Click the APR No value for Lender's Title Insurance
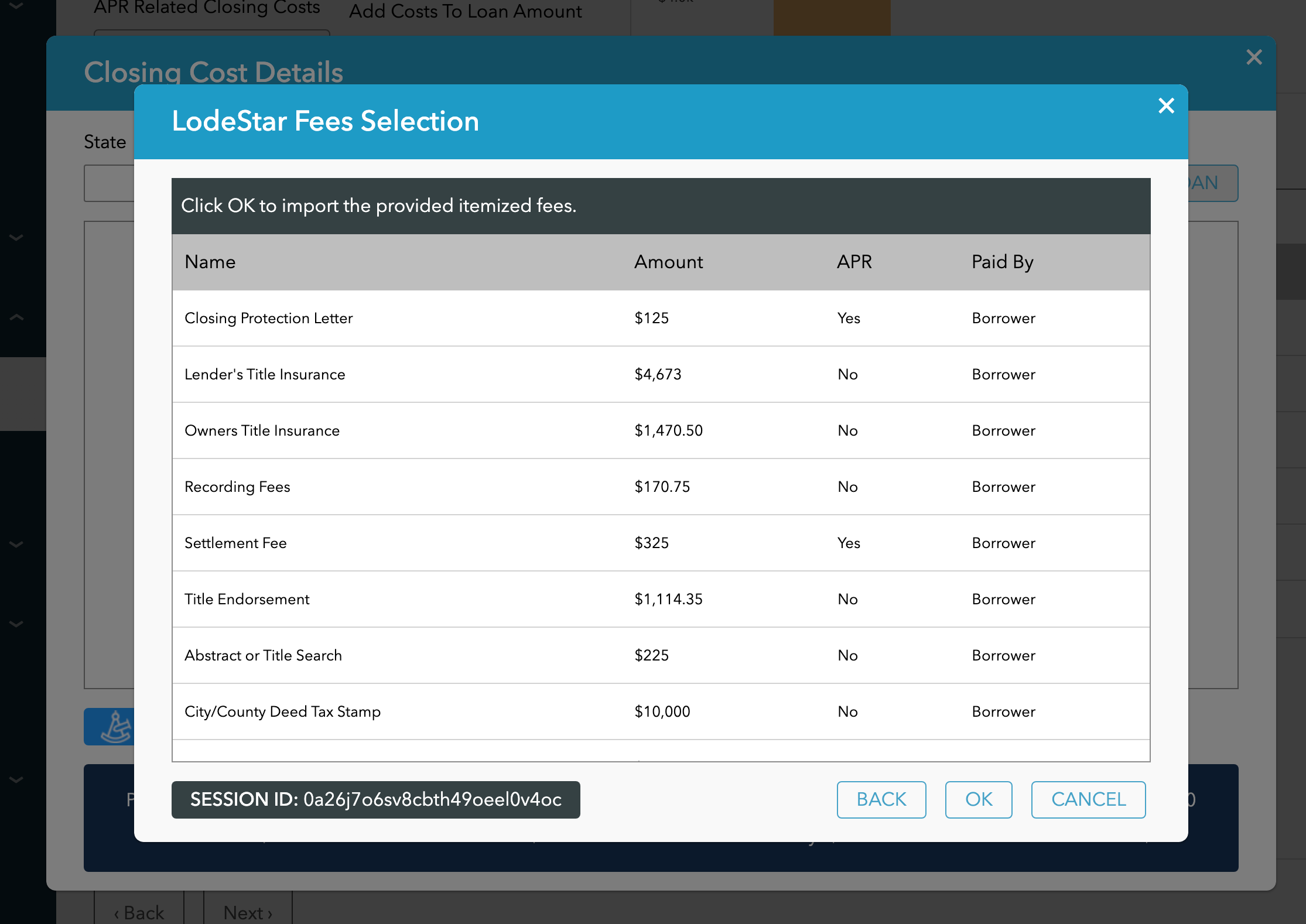 (847, 374)
